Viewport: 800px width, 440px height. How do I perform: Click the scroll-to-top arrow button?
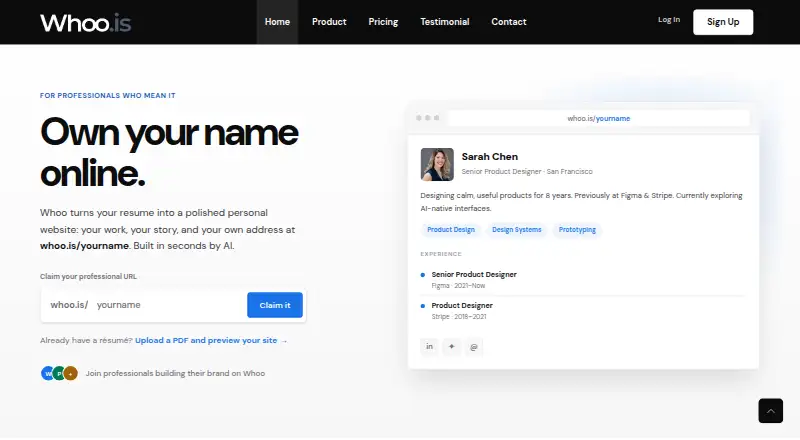(770, 410)
